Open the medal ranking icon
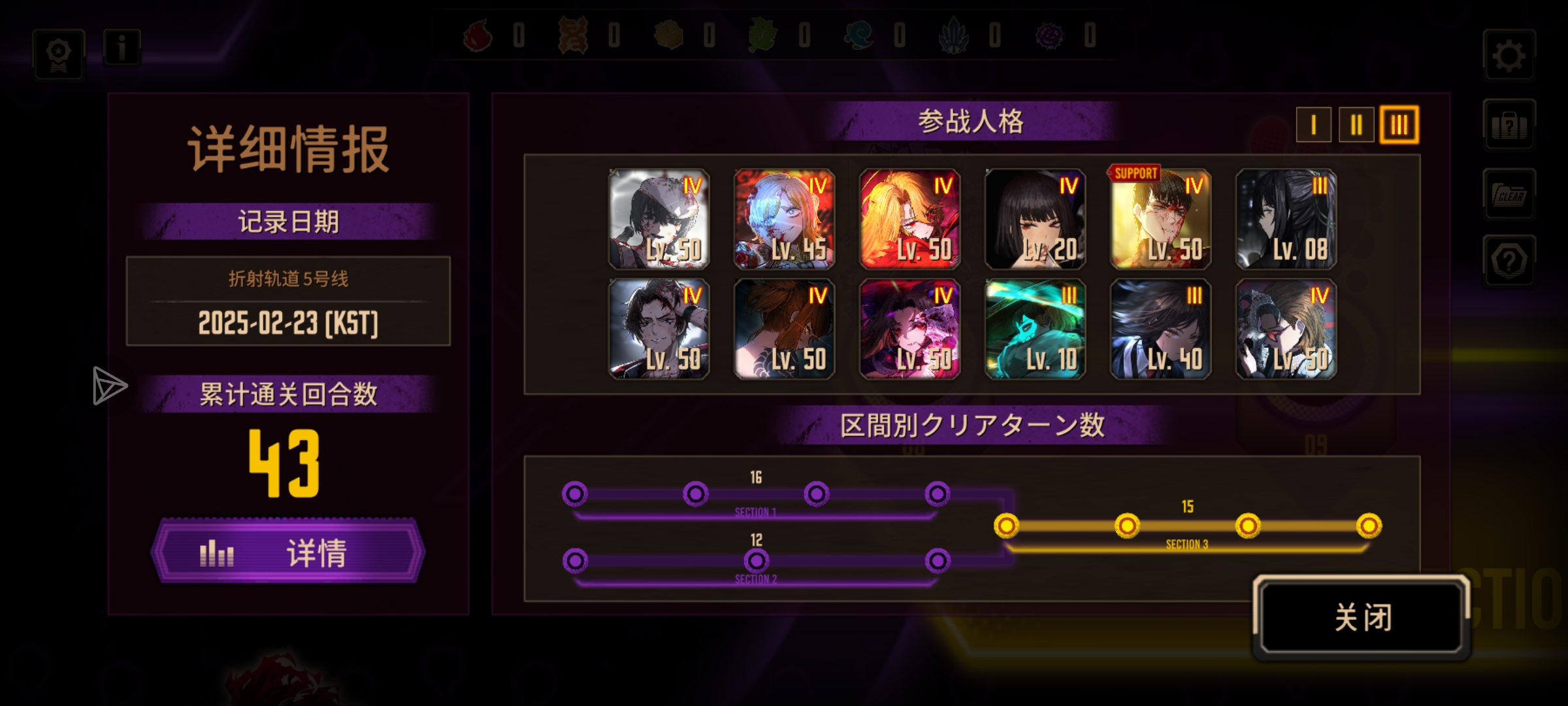 click(x=59, y=55)
